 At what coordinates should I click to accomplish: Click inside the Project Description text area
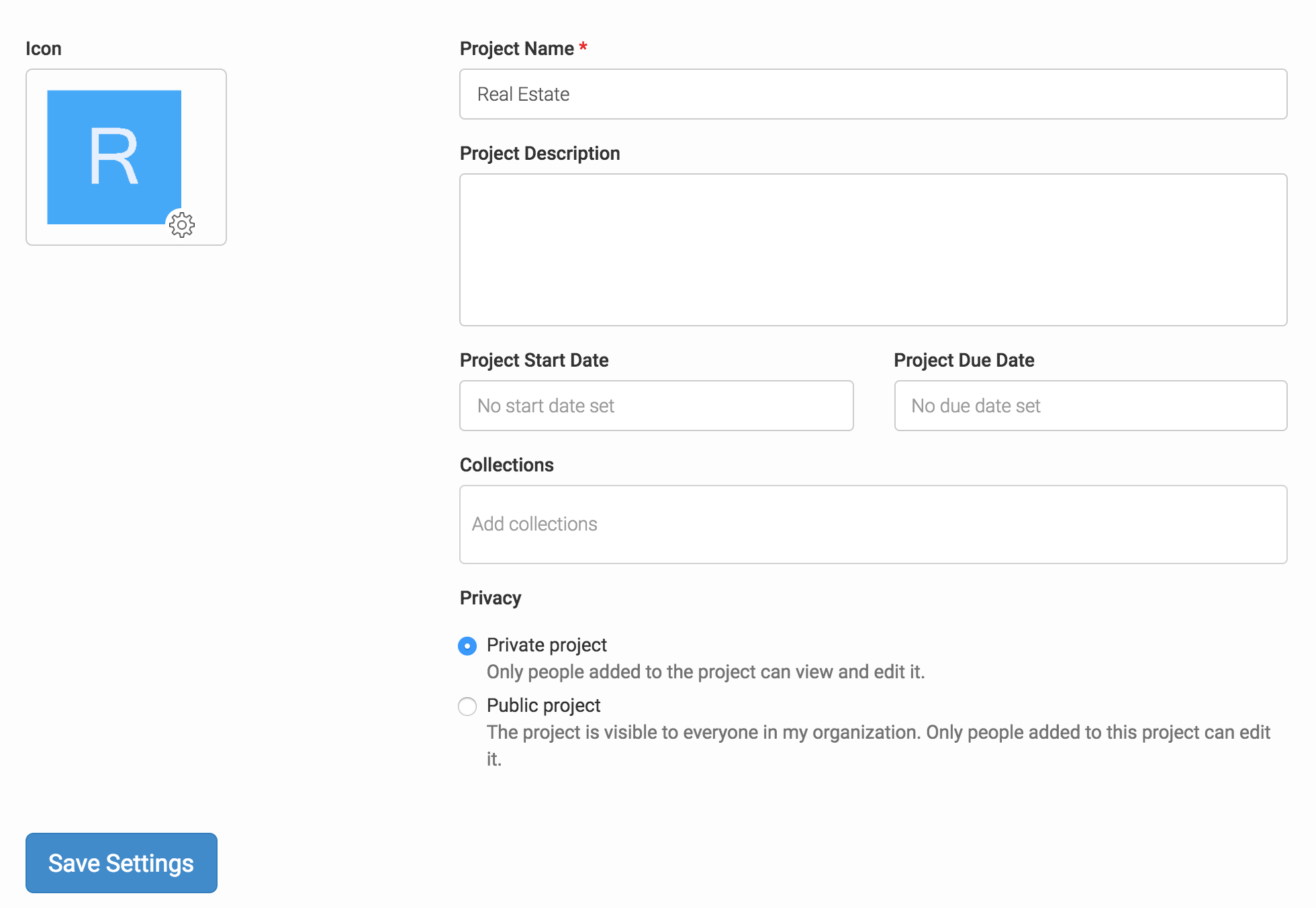pos(873,250)
